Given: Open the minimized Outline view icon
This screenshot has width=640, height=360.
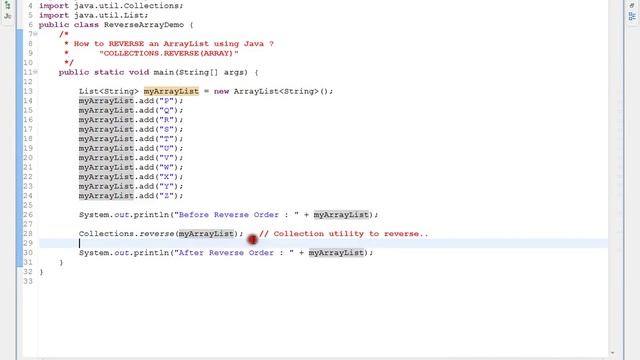Looking at the screenshot, I should 632,16.
